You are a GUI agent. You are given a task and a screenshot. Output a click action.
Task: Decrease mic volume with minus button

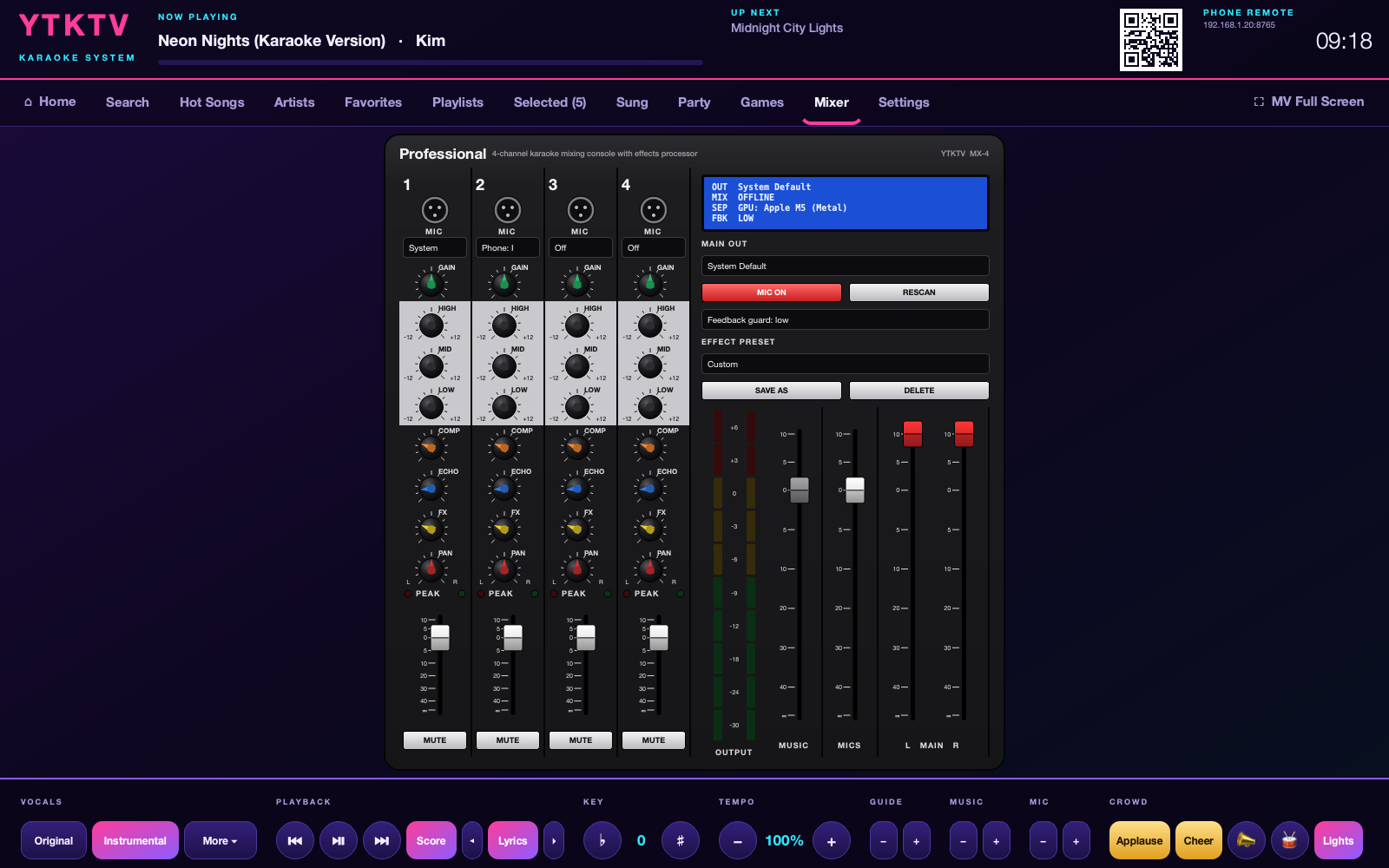pos(1043,840)
